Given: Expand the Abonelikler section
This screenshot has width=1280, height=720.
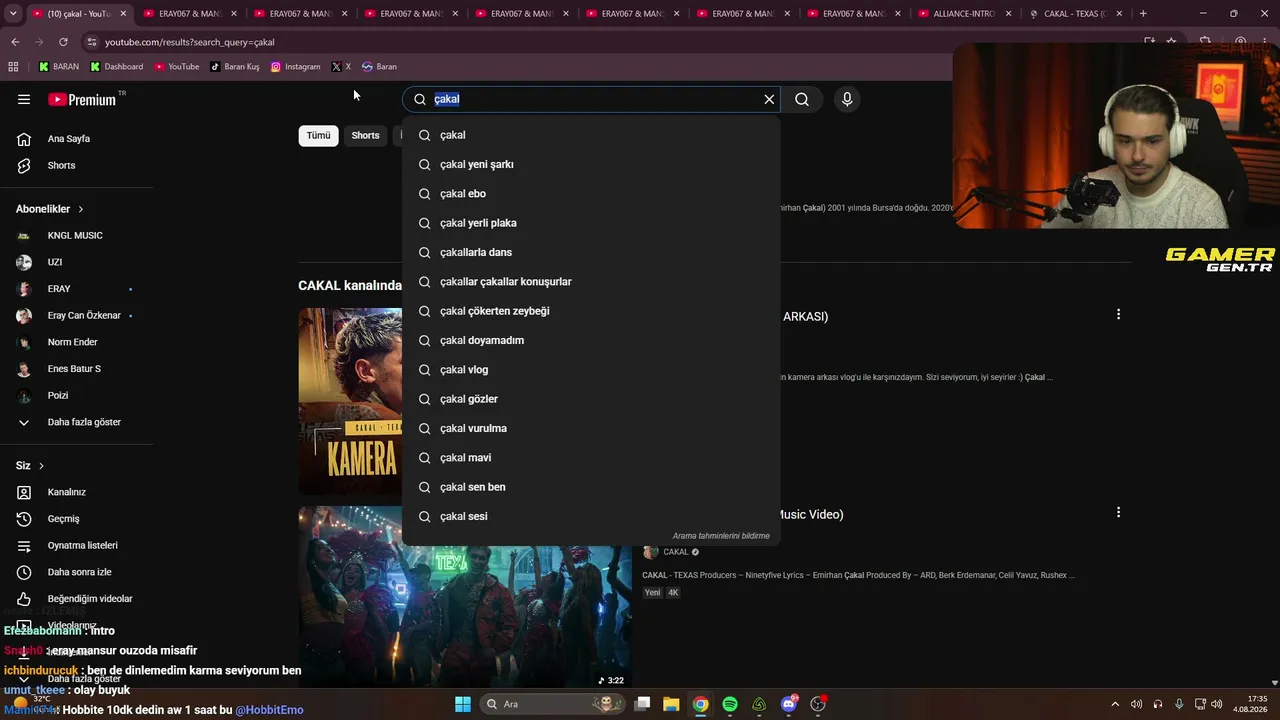Looking at the screenshot, I should (50, 209).
